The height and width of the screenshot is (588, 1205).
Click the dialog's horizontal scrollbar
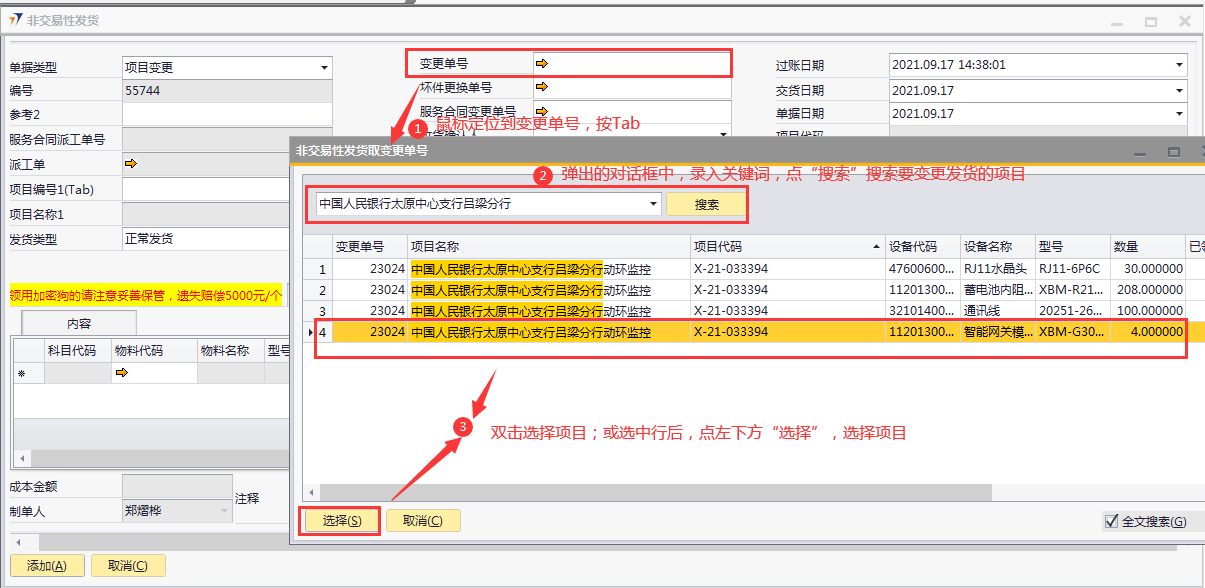point(650,492)
